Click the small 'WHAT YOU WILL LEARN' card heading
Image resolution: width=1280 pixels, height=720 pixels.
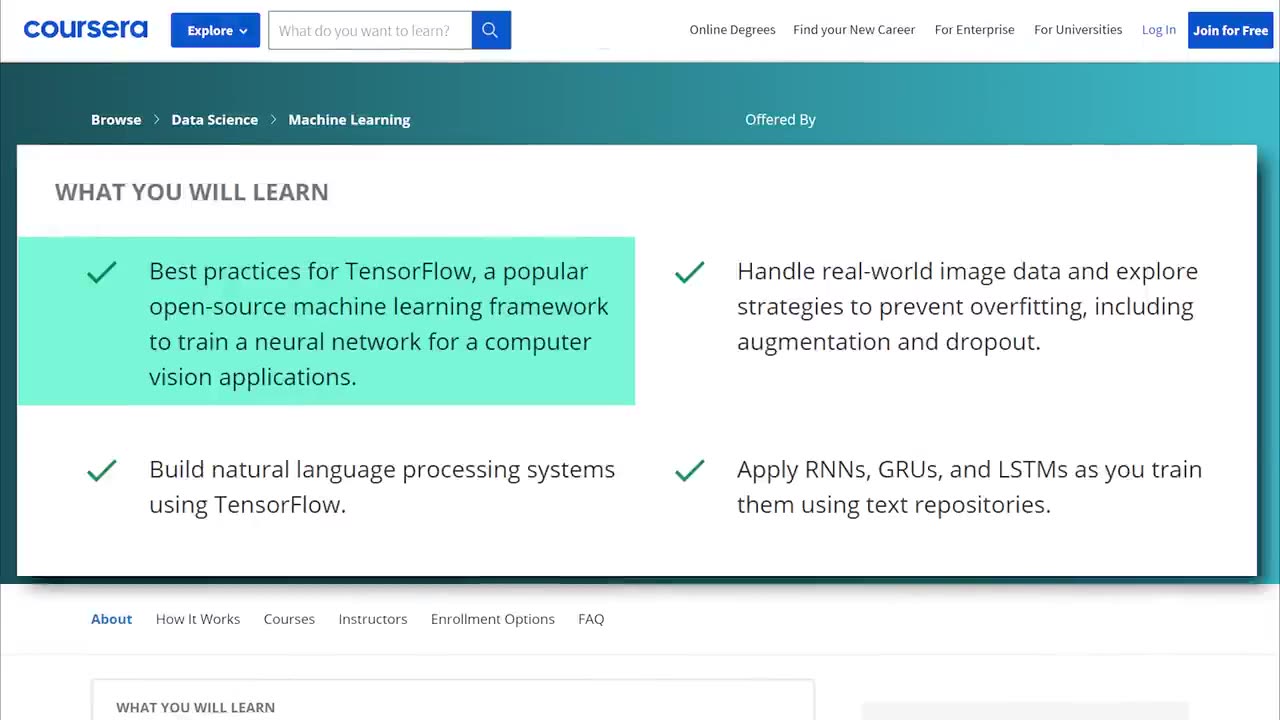(195, 707)
